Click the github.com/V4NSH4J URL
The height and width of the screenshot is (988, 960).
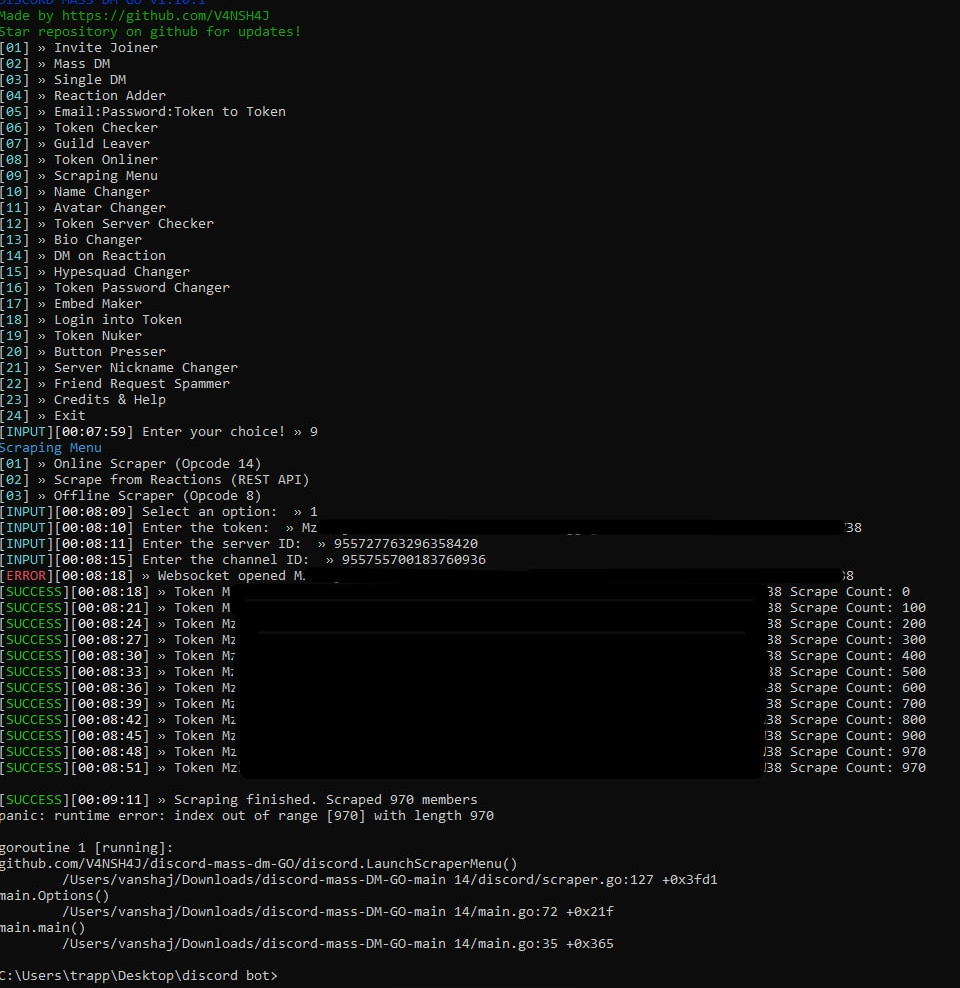point(166,15)
